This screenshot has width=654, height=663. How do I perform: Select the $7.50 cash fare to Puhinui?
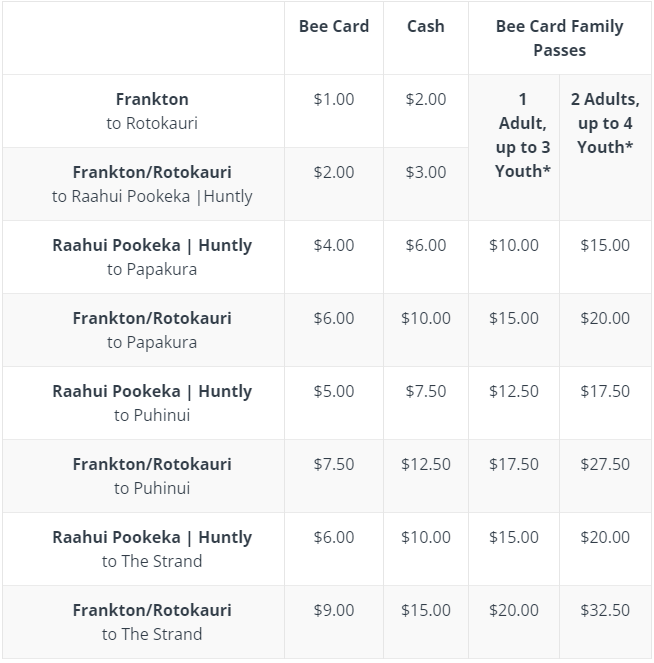[426, 391]
